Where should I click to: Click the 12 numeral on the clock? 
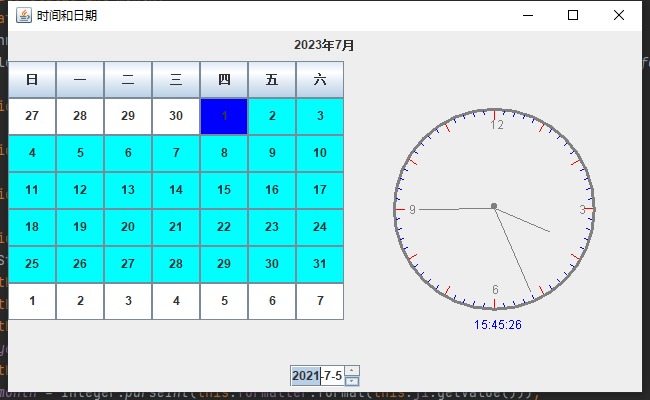pyautogui.click(x=497, y=125)
